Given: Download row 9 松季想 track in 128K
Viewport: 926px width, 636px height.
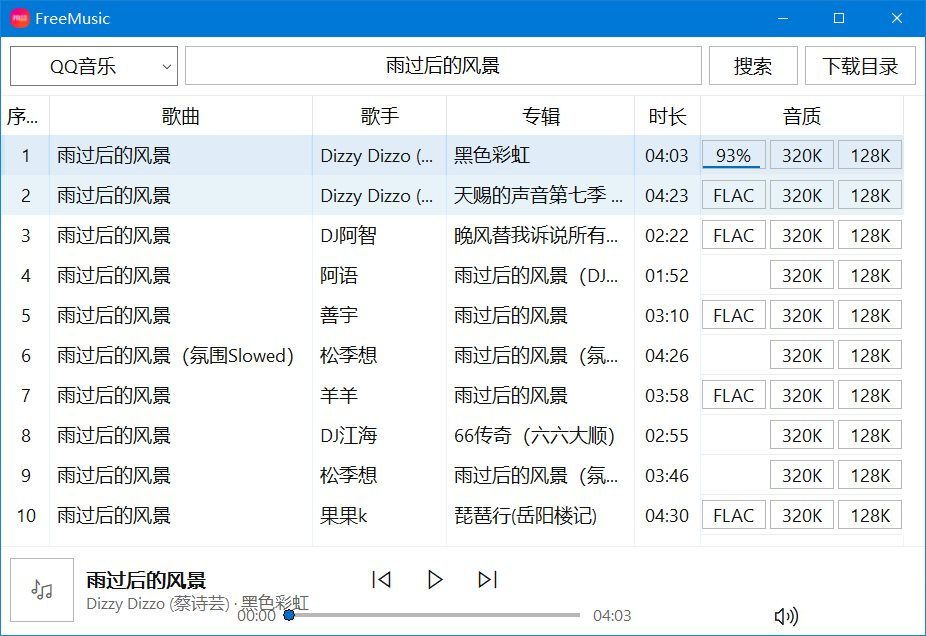Looking at the screenshot, I should point(870,475).
